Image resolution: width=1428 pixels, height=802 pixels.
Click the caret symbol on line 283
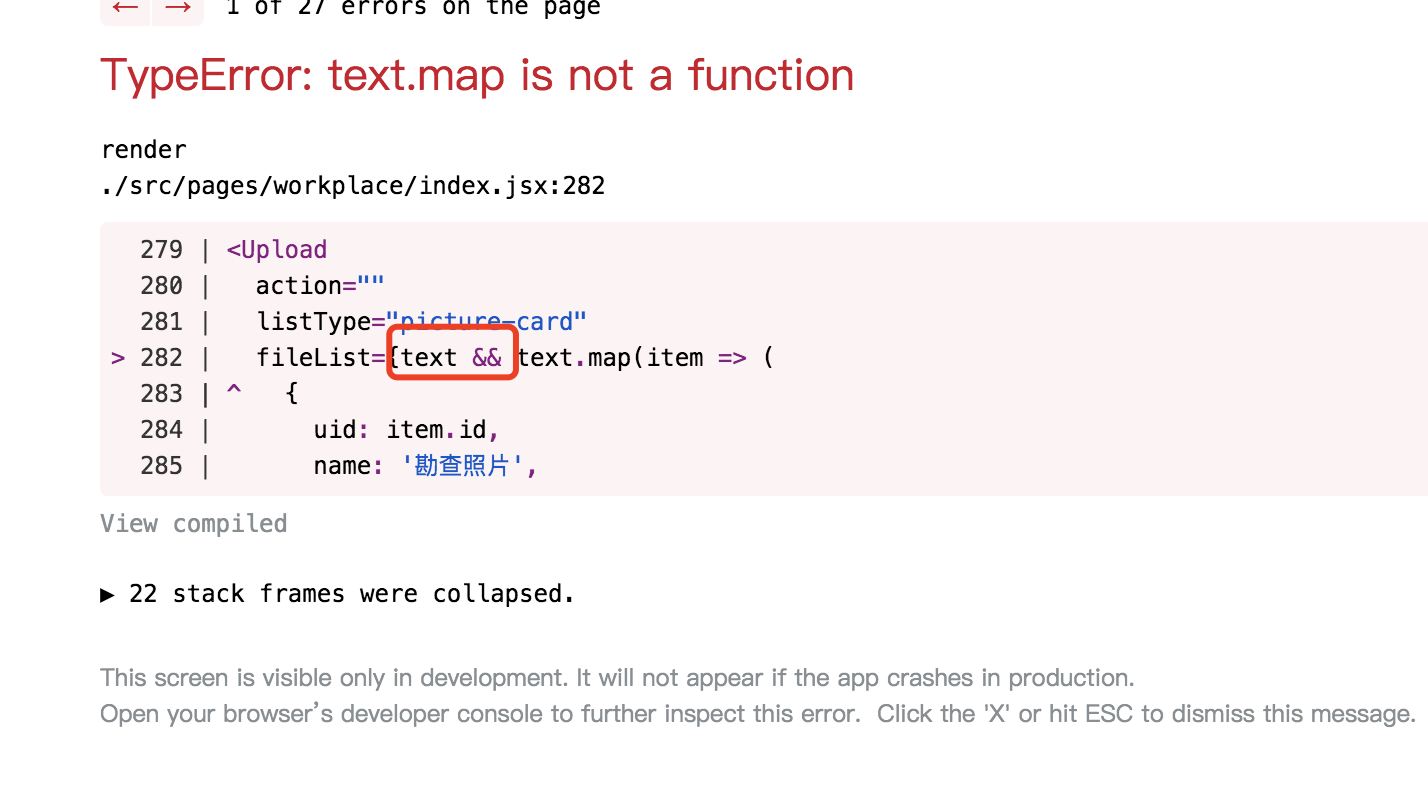tap(233, 393)
